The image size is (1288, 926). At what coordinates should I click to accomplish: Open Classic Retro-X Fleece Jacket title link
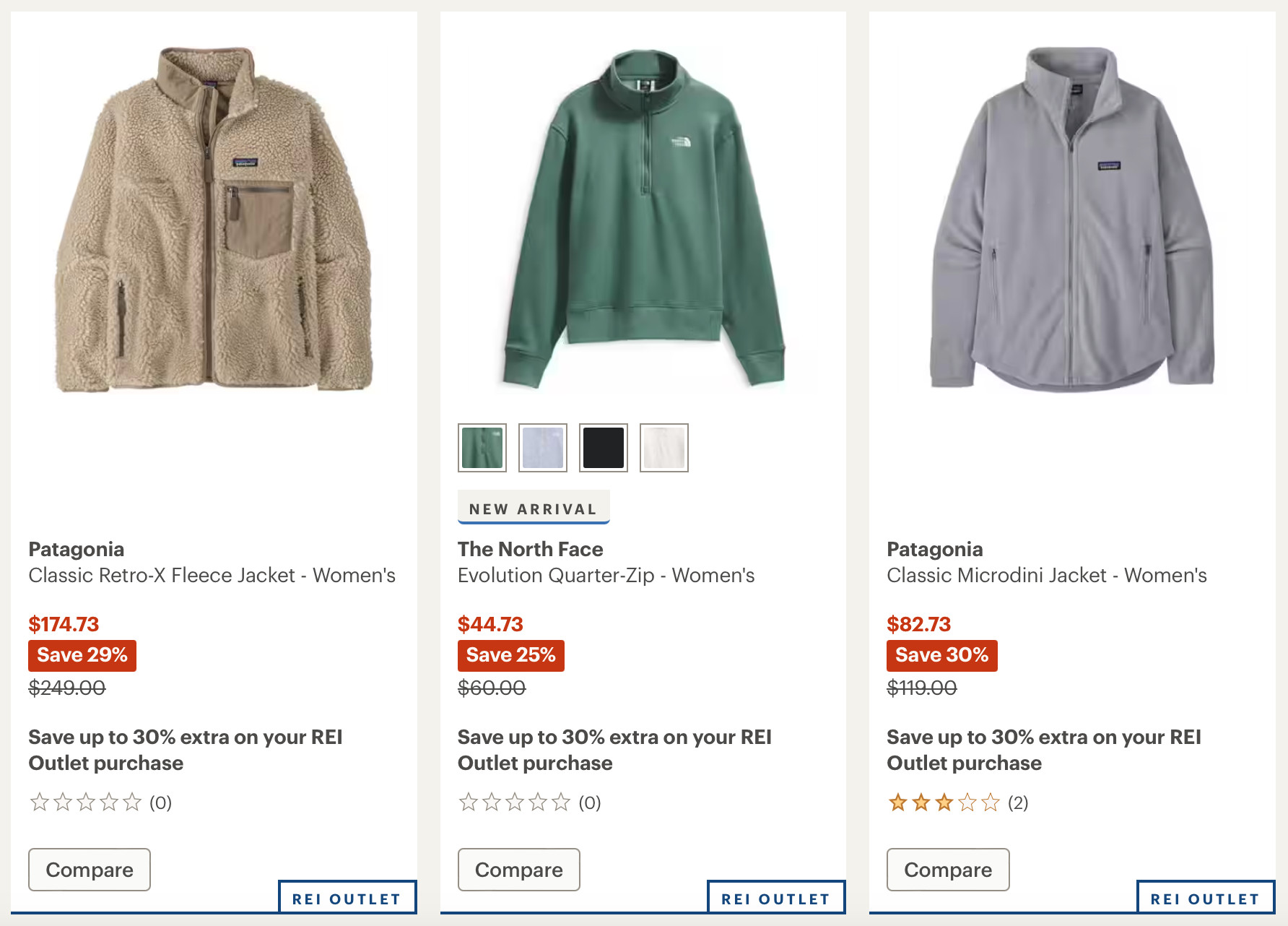(212, 575)
